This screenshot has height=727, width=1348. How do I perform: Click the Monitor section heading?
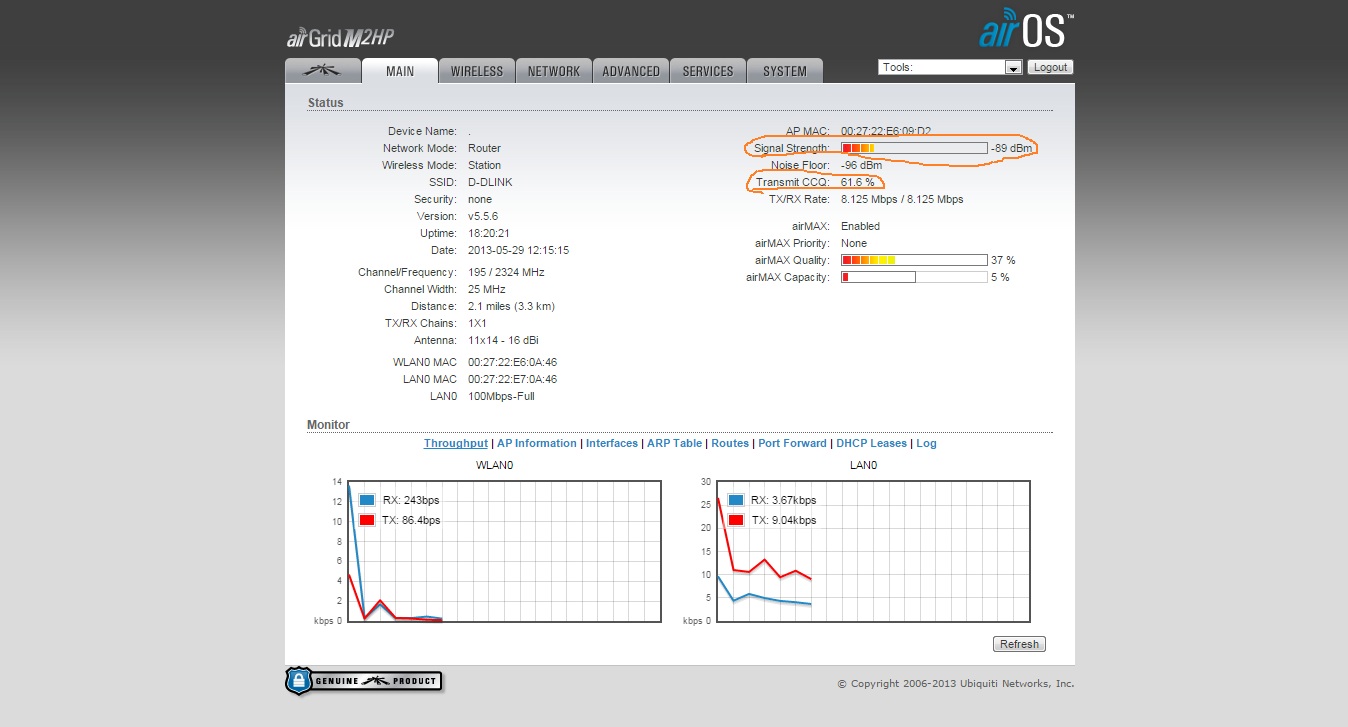point(328,425)
